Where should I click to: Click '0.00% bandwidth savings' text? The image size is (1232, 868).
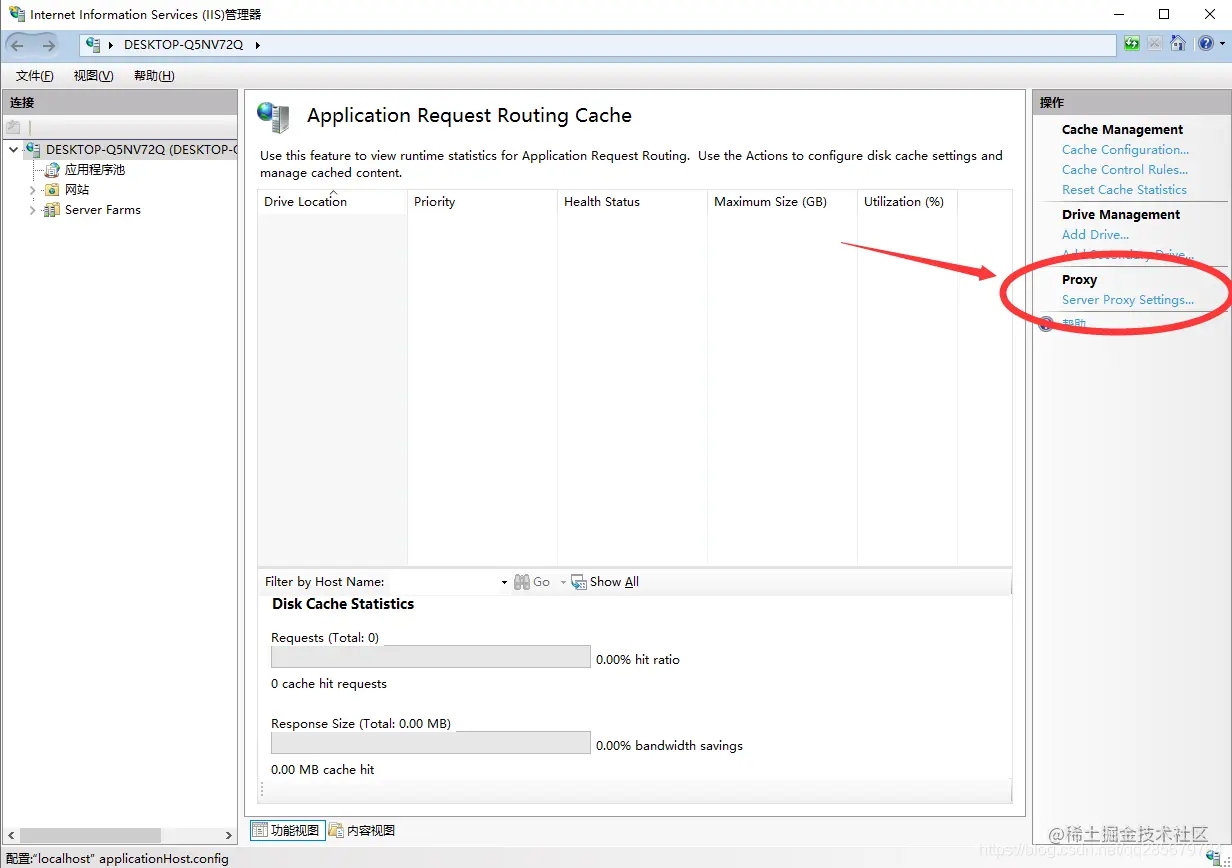670,746
